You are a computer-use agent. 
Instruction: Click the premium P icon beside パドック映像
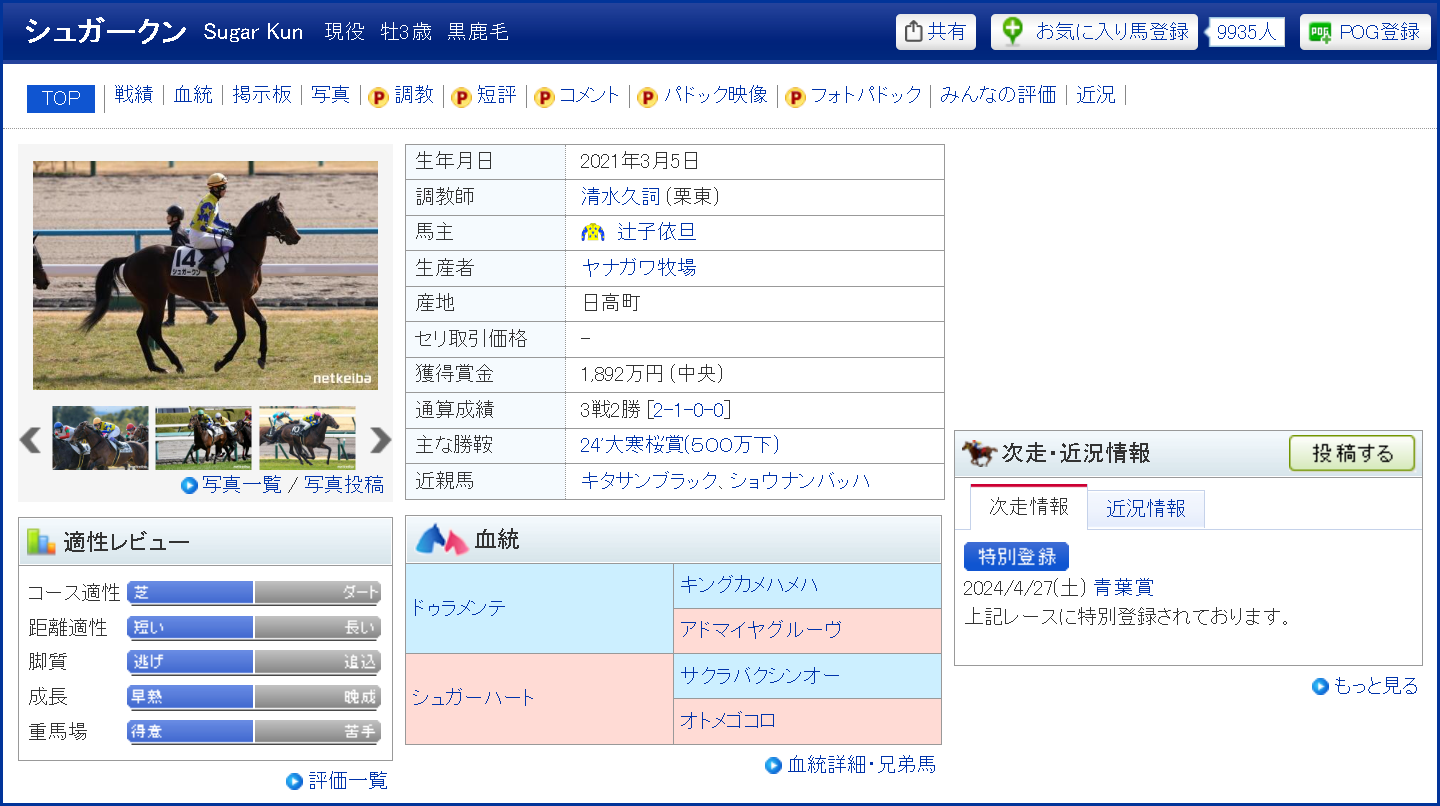648,96
